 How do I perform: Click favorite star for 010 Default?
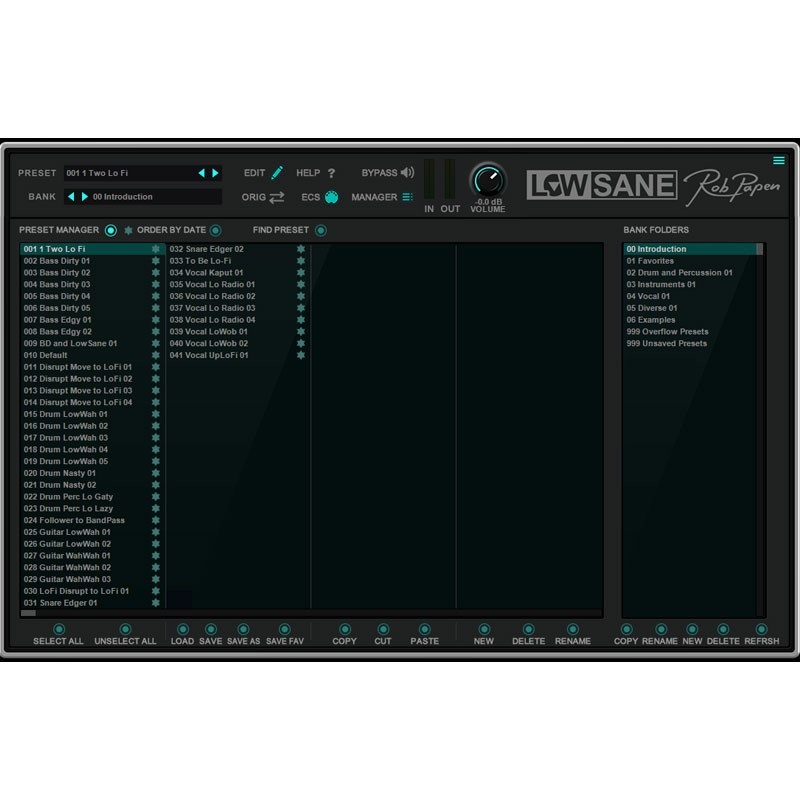(x=156, y=355)
